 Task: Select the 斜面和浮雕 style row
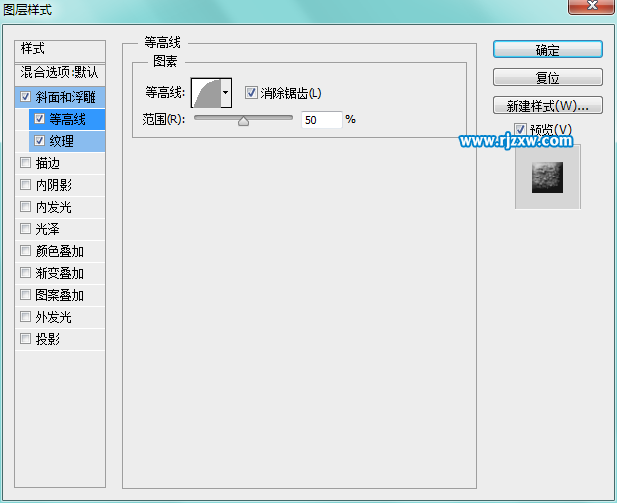(x=60, y=97)
